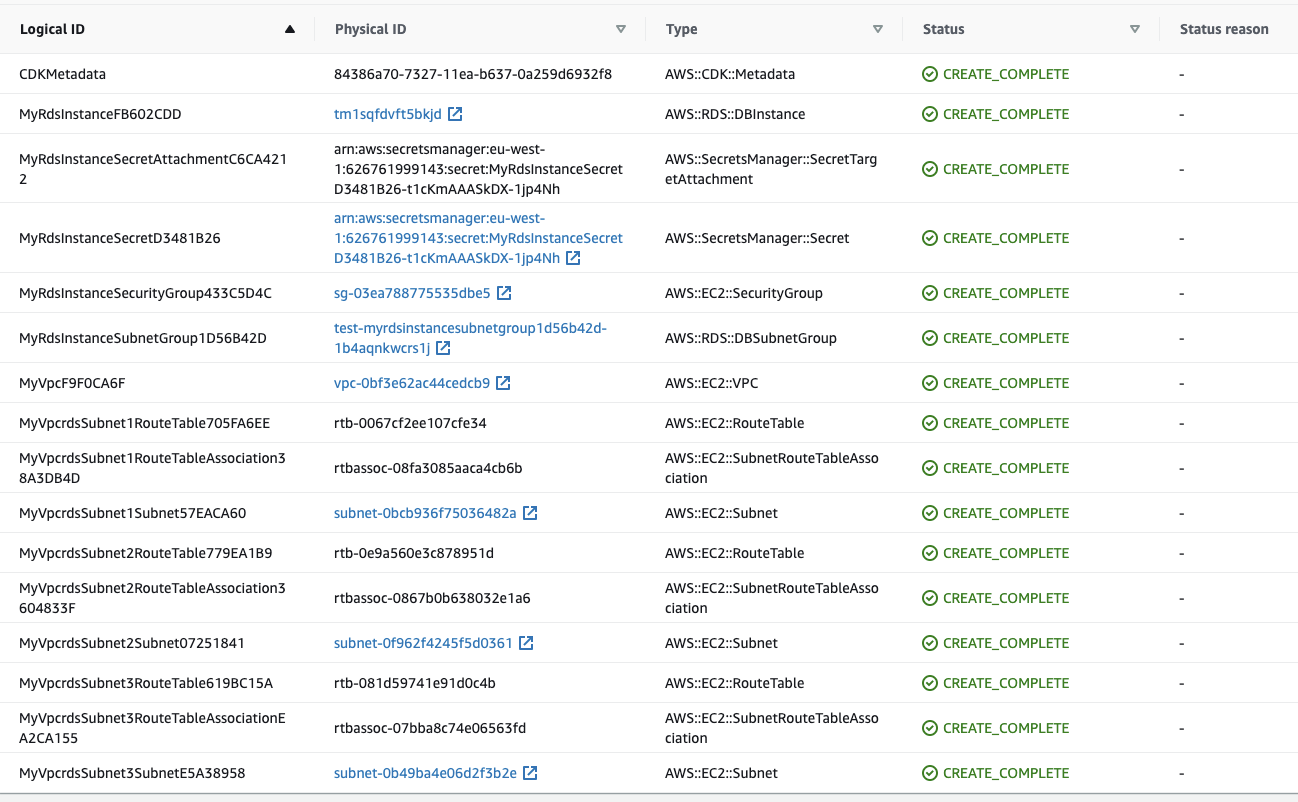Click the horizontal scrollbar at the bottom
This screenshot has height=802, width=1298.
[649, 797]
